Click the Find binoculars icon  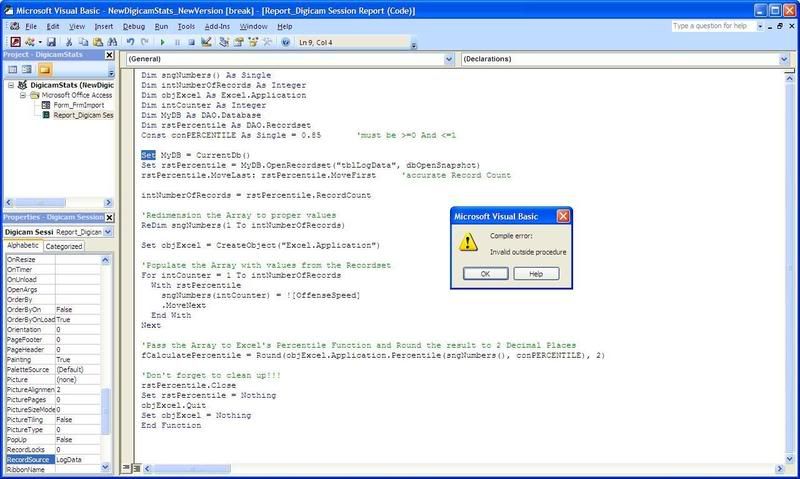(x=112, y=42)
